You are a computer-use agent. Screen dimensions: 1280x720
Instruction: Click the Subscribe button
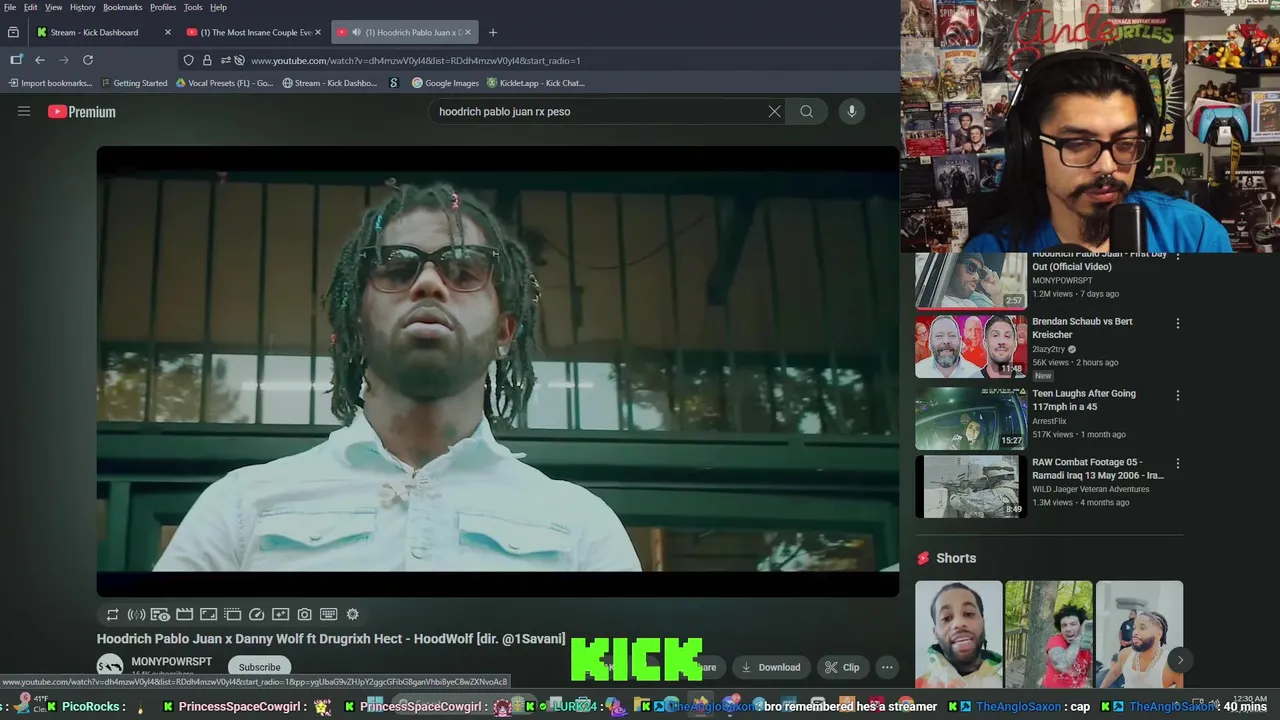point(259,667)
